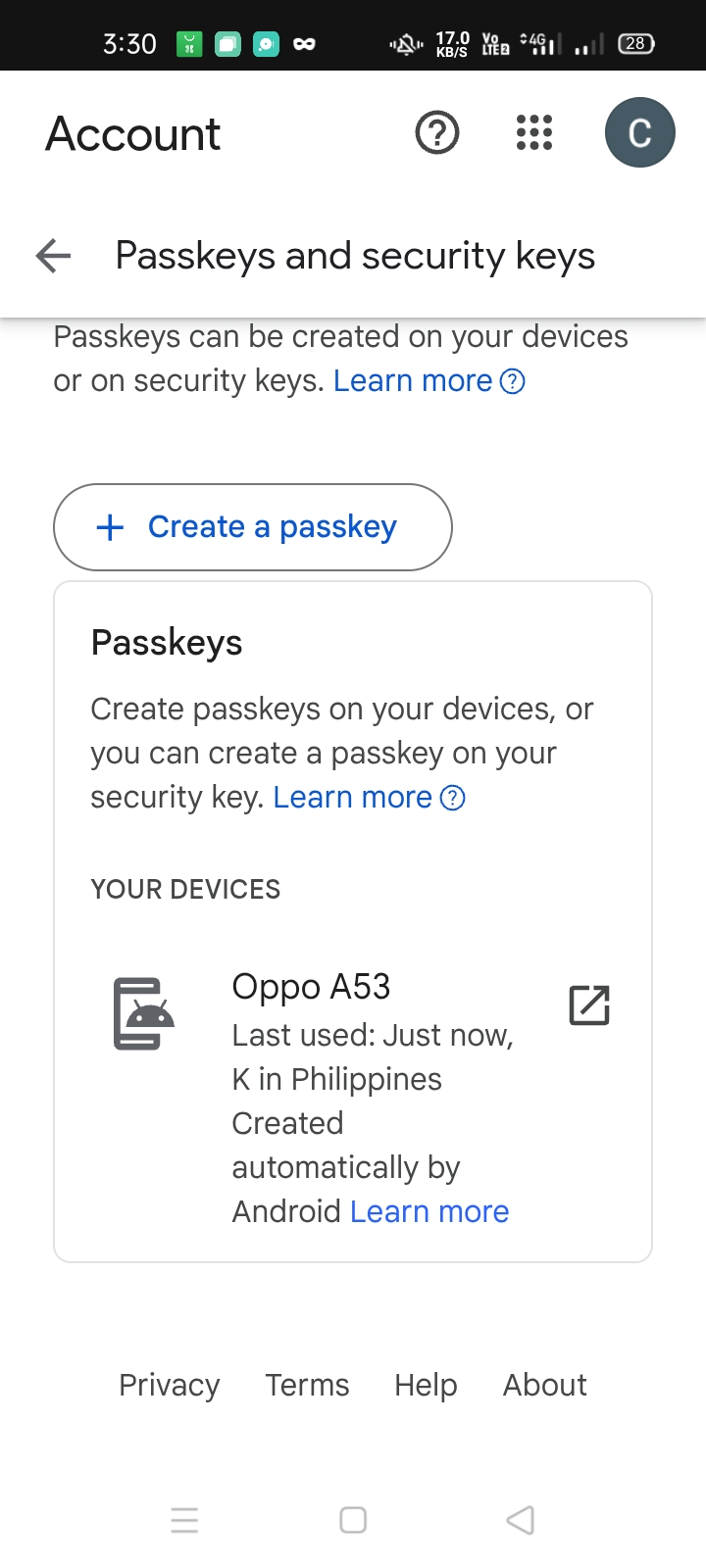Image resolution: width=706 pixels, height=1568 pixels.
Task: Open Learn more link in Passkeys card
Action: click(352, 798)
